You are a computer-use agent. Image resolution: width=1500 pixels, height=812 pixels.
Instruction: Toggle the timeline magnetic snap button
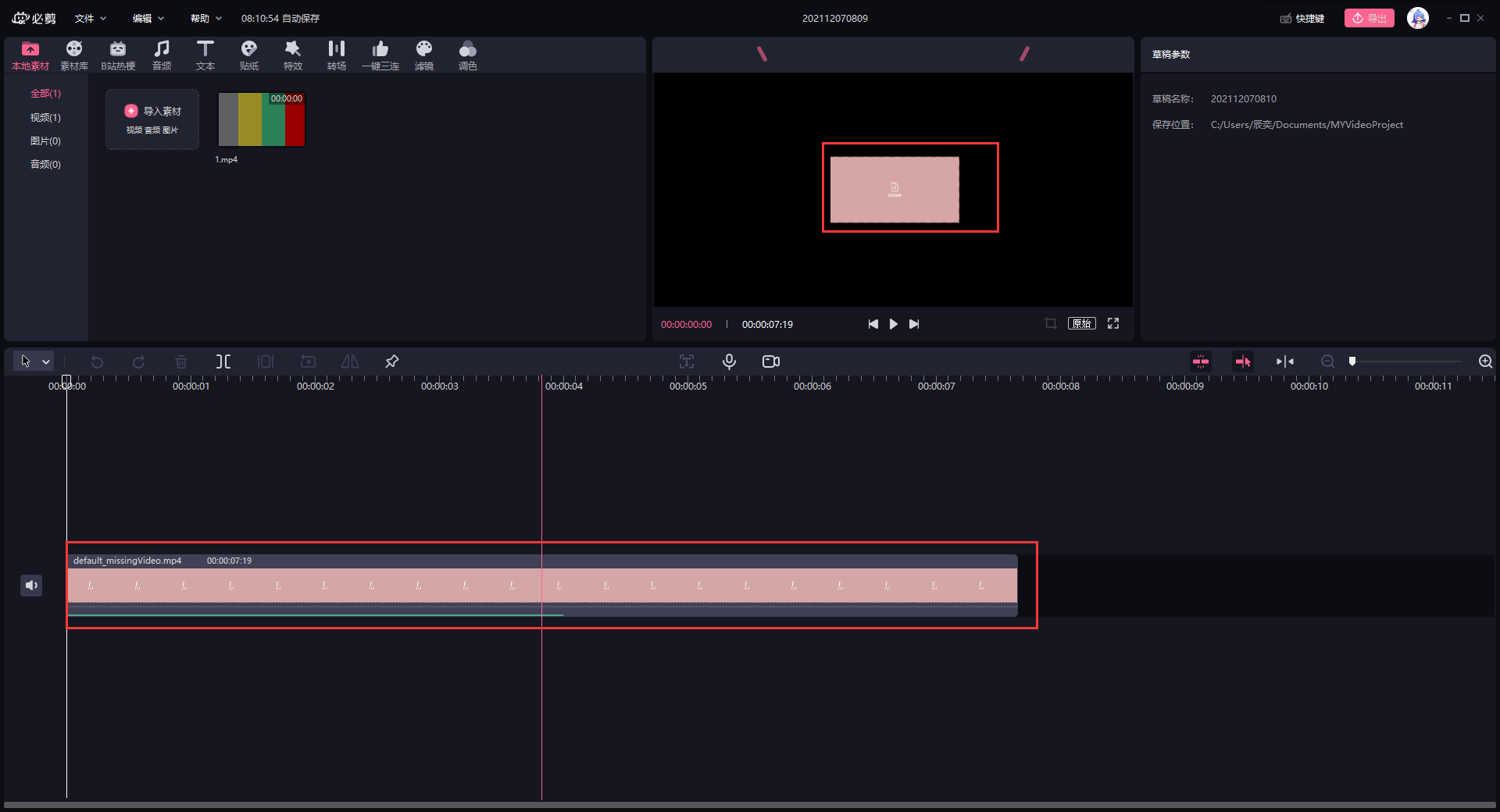[1201, 361]
